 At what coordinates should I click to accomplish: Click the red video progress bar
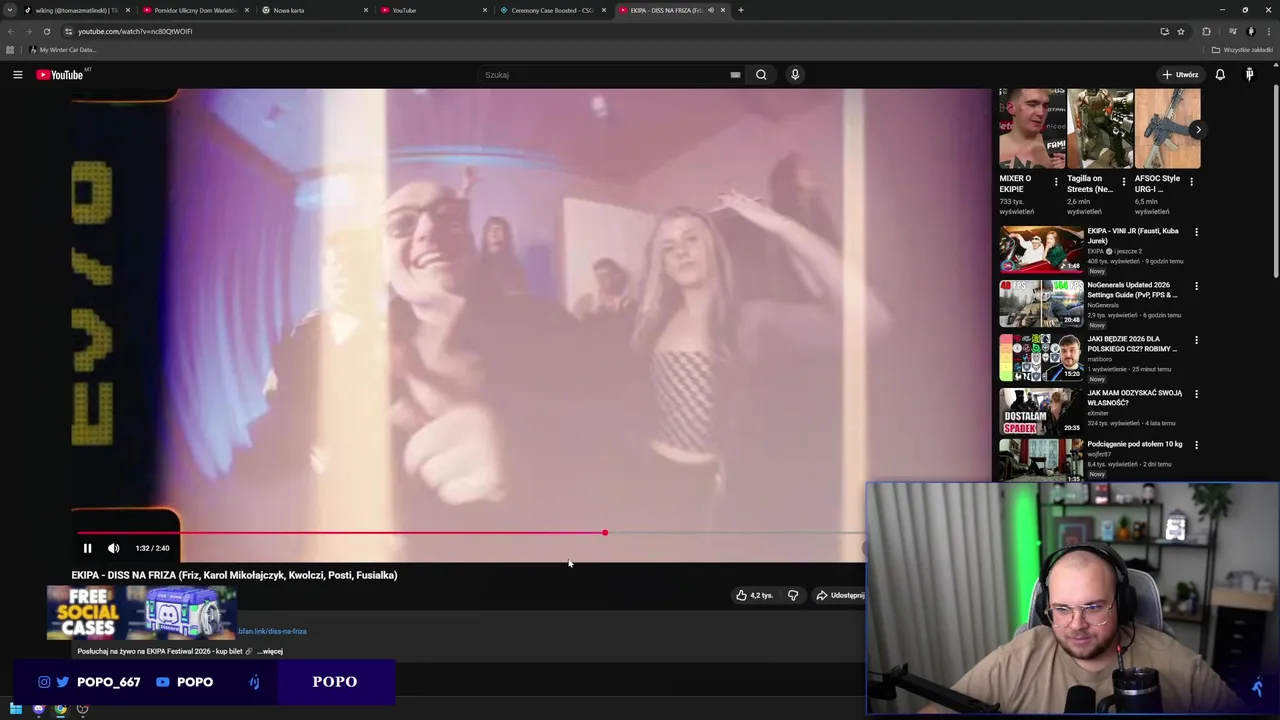(x=340, y=533)
